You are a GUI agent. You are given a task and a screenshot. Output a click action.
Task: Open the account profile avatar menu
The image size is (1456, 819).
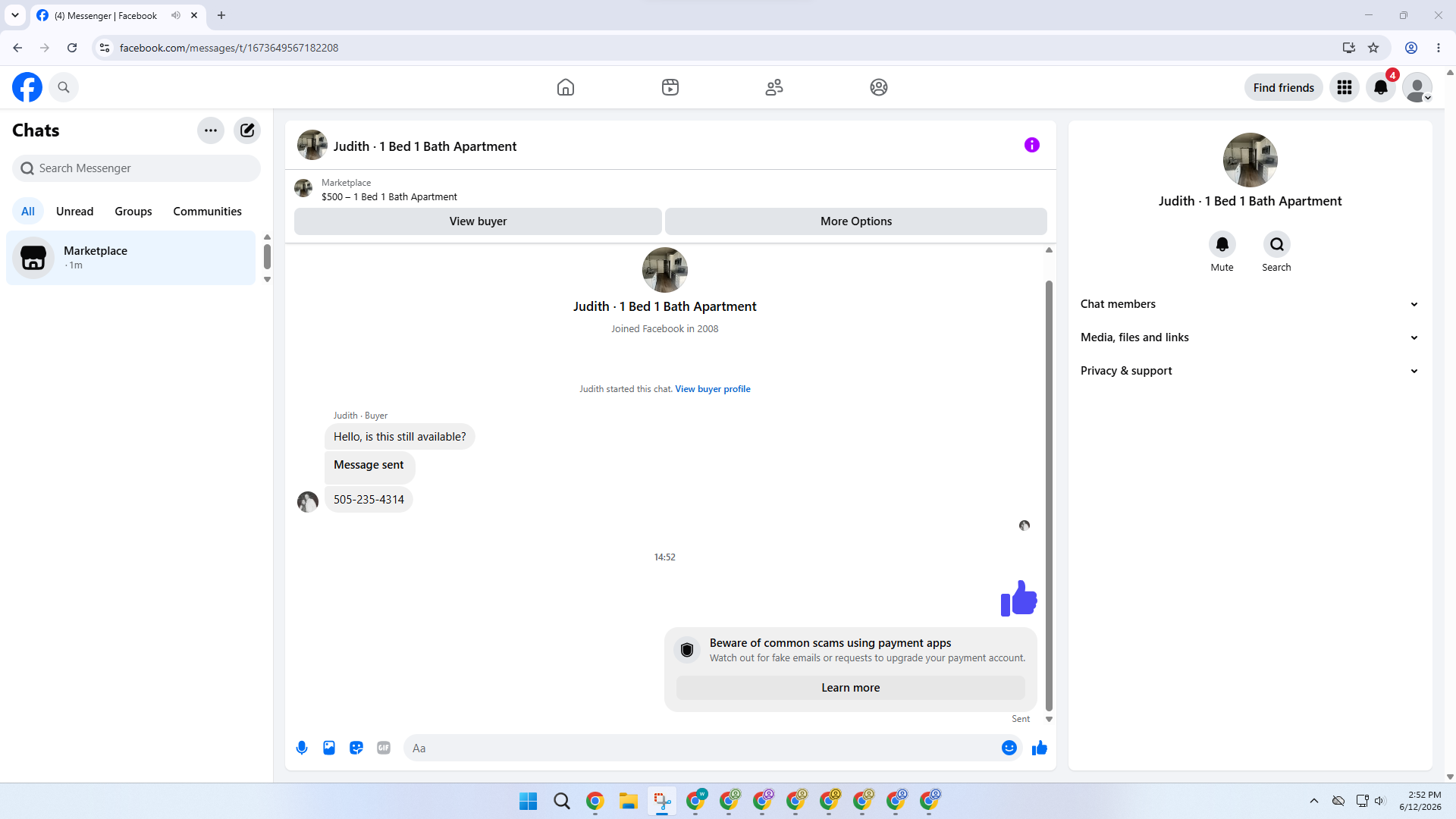pyautogui.click(x=1417, y=87)
